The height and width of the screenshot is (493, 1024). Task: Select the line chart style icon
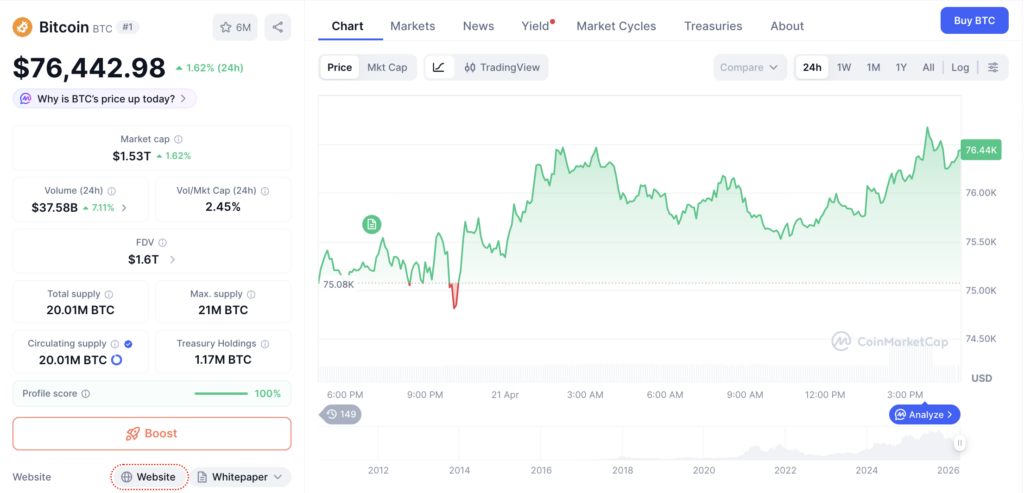click(x=439, y=67)
